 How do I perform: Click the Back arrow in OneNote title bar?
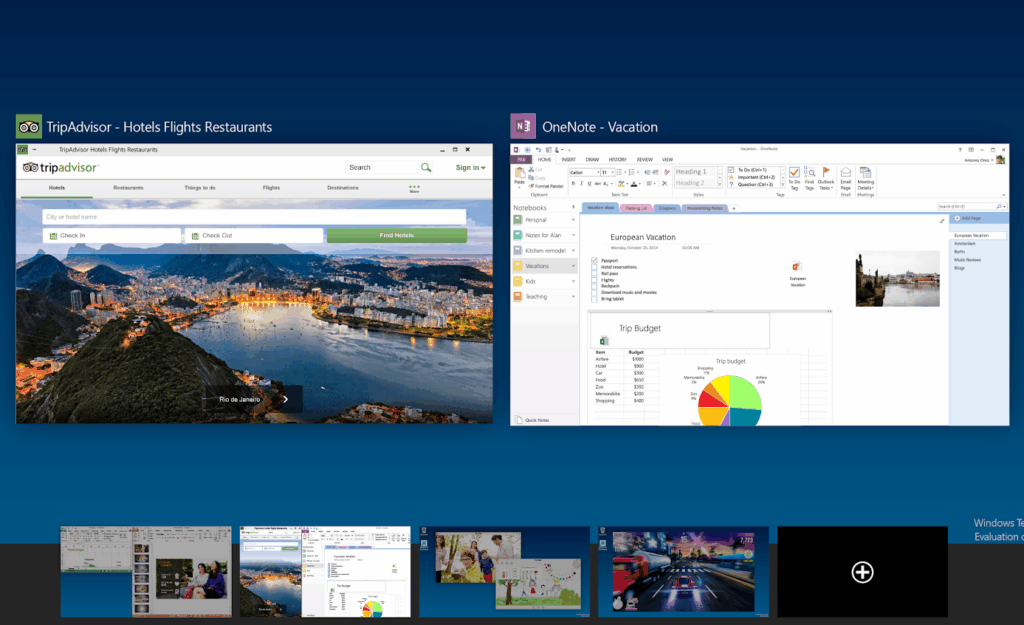tap(527, 150)
